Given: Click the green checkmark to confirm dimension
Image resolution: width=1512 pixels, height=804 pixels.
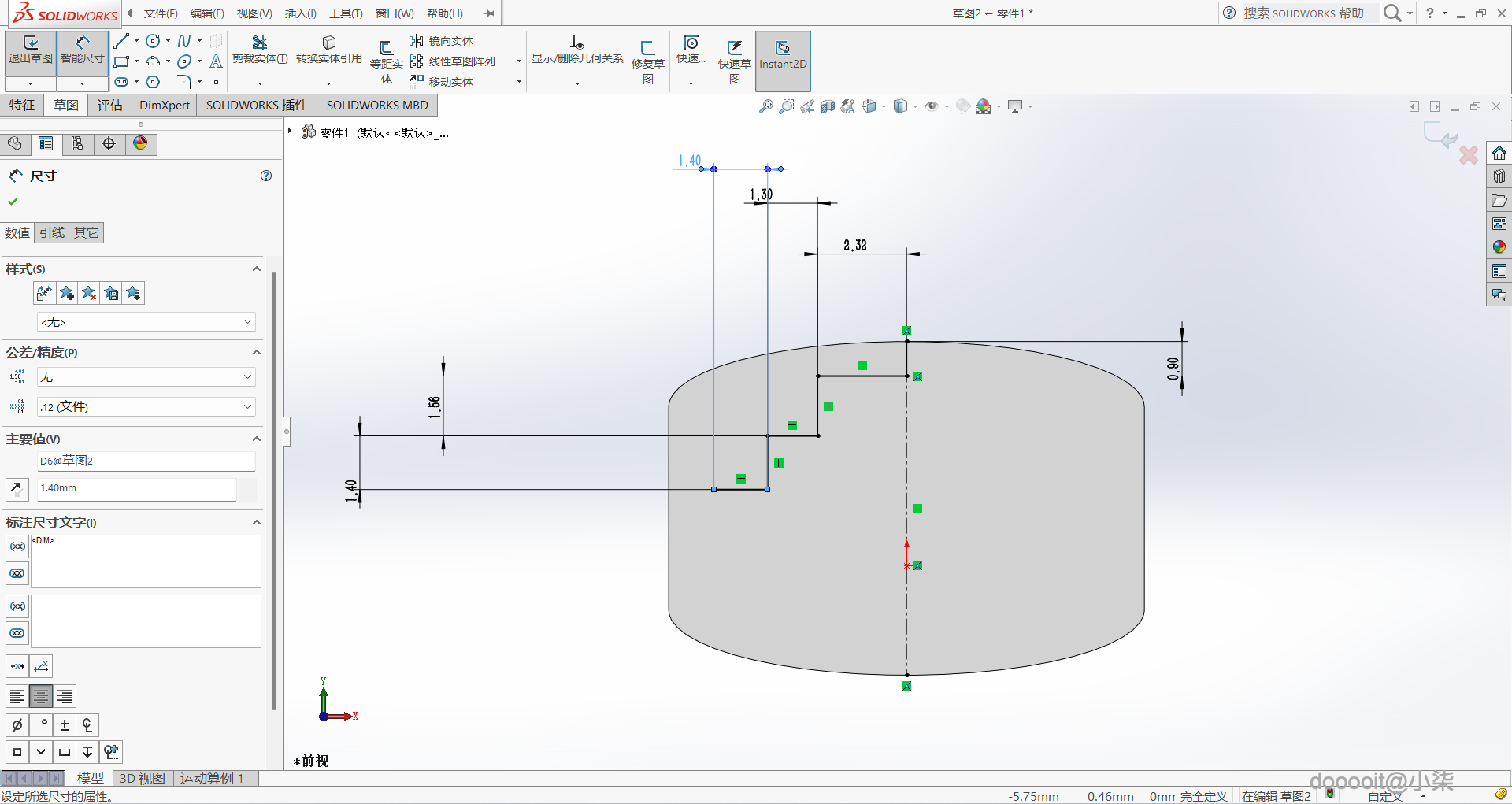Looking at the screenshot, I should pos(13,202).
